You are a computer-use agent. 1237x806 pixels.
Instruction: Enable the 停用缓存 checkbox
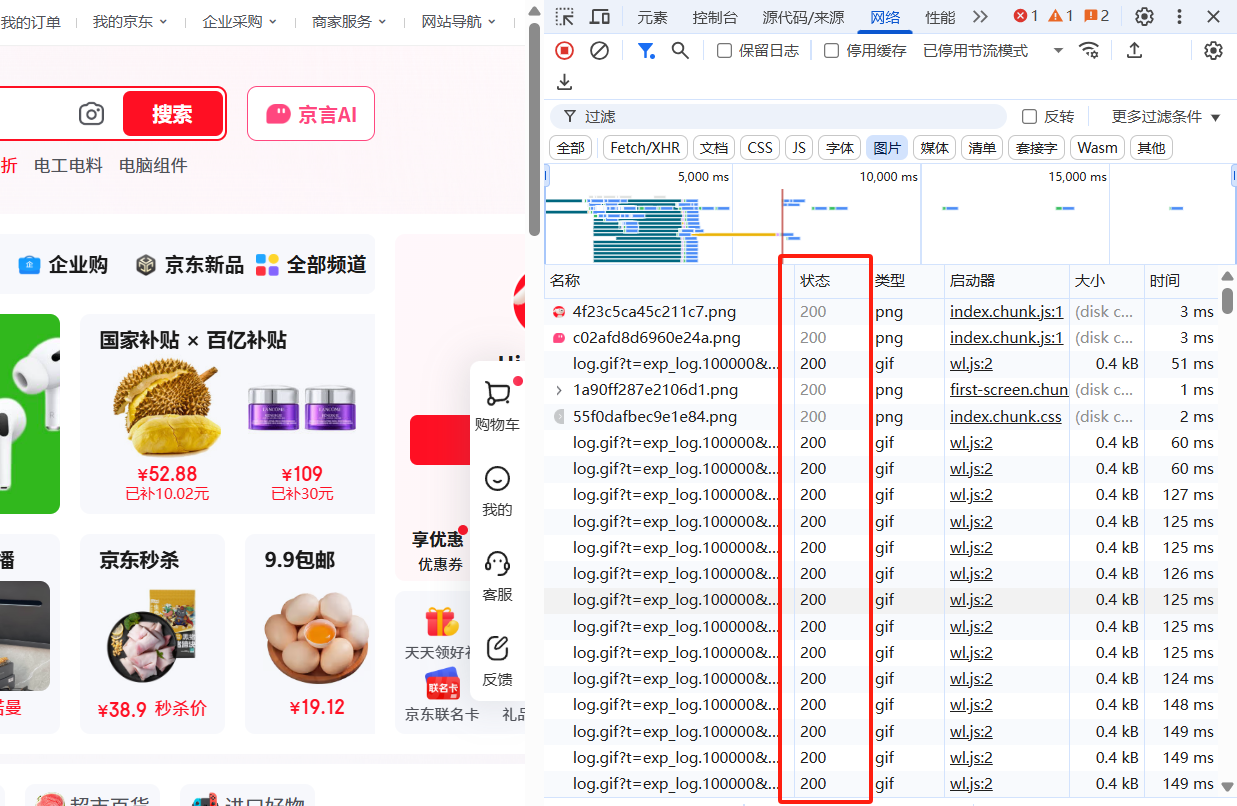831,50
